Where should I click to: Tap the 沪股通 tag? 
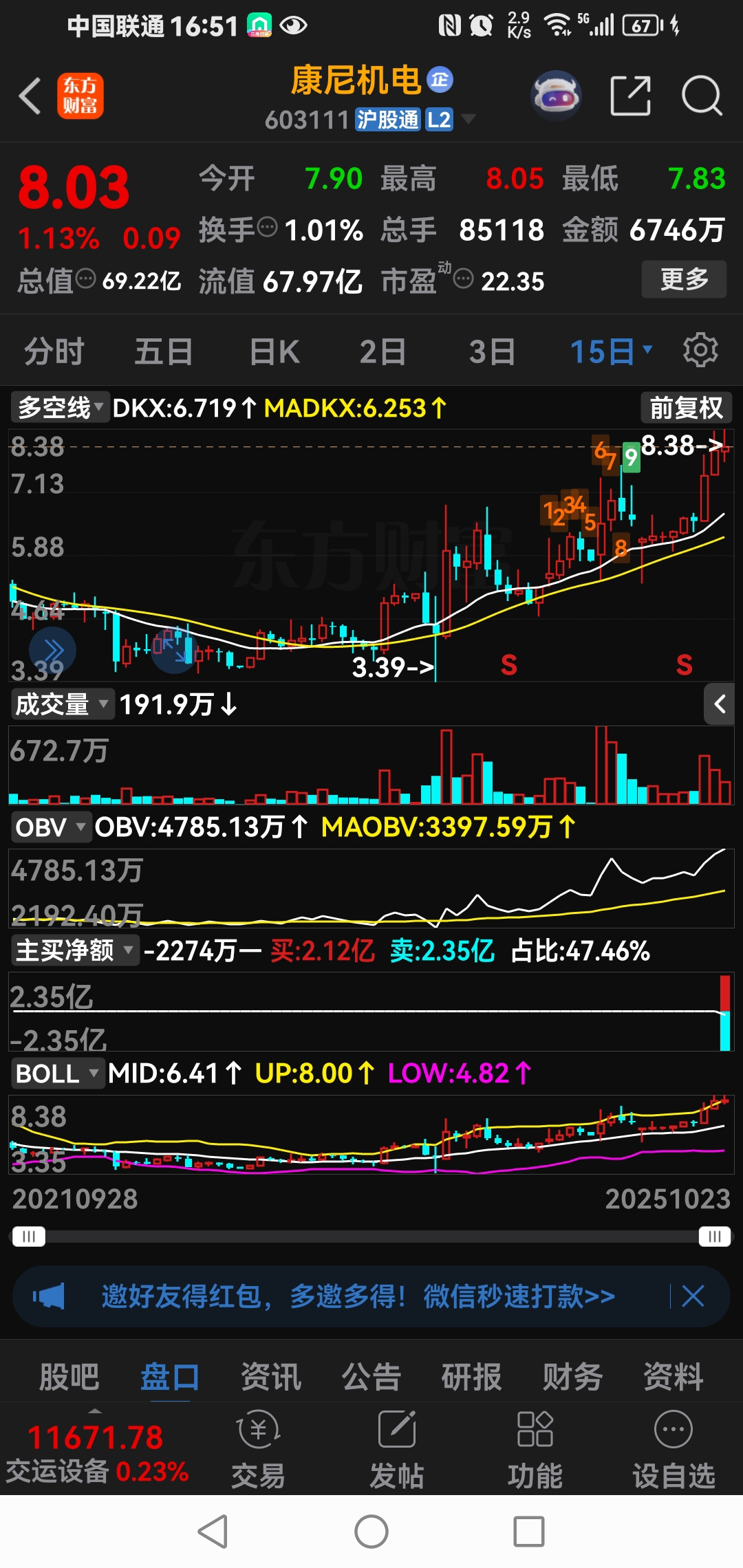[x=387, y=120]
